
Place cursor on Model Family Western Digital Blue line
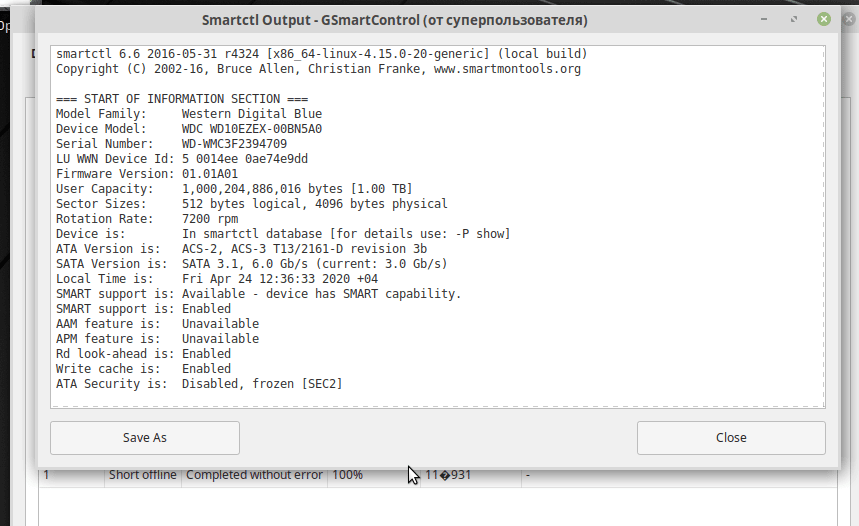pyautogui.click(x=189, y=114)
